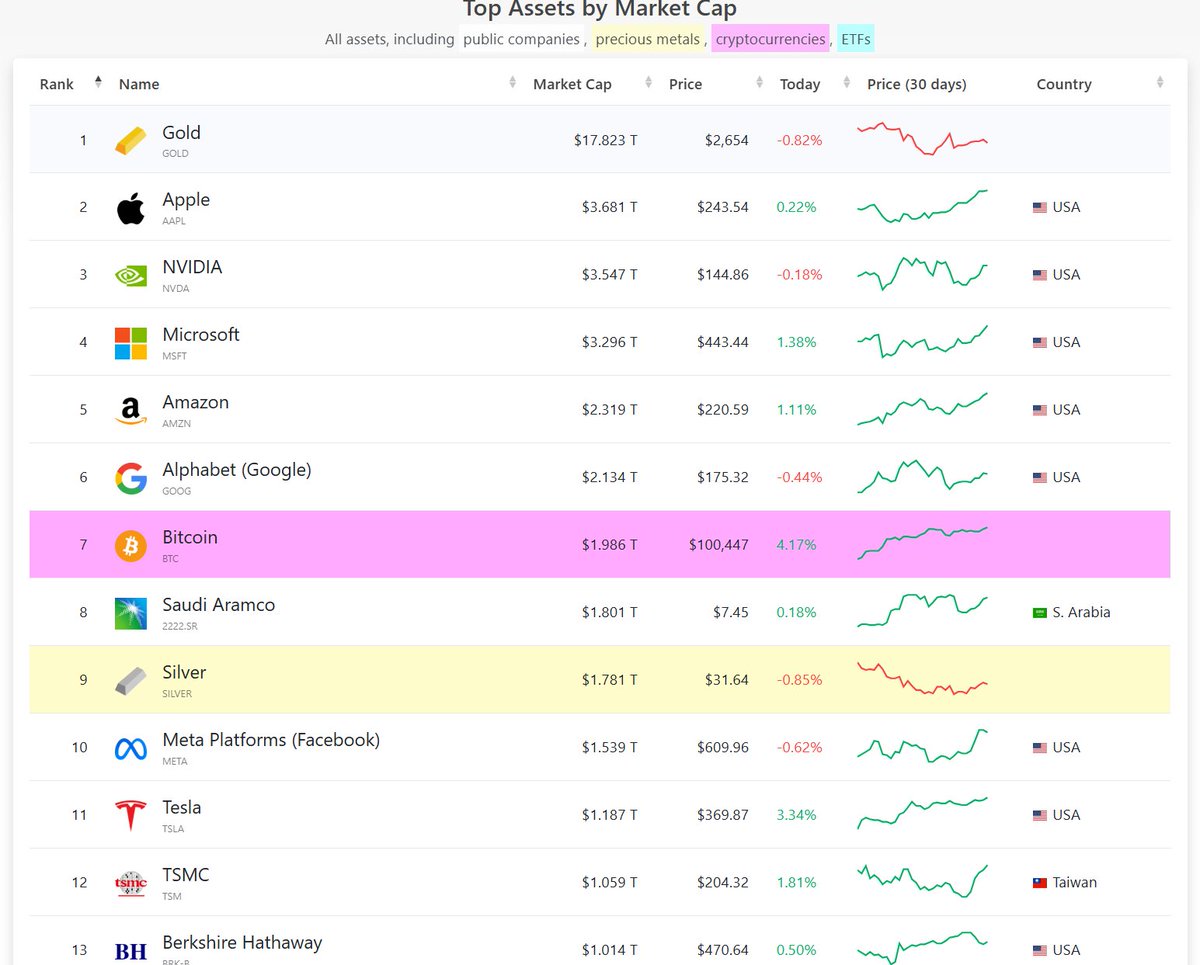Click the Silver bar icon
This screenshot has height=965, width=1200.
coord(130,680)
